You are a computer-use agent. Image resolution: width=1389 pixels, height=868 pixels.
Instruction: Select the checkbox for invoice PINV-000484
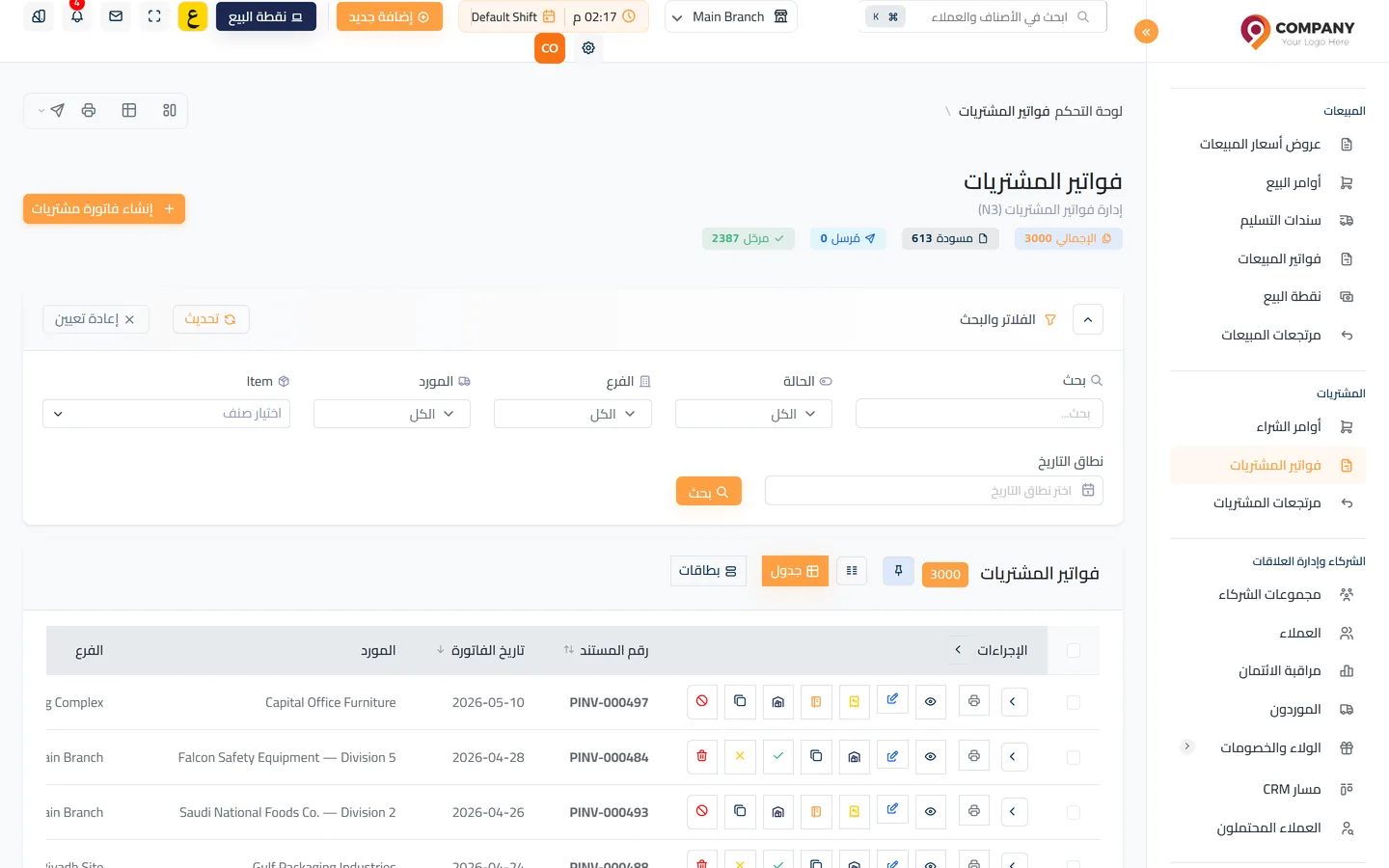(x=1074, y=758)
